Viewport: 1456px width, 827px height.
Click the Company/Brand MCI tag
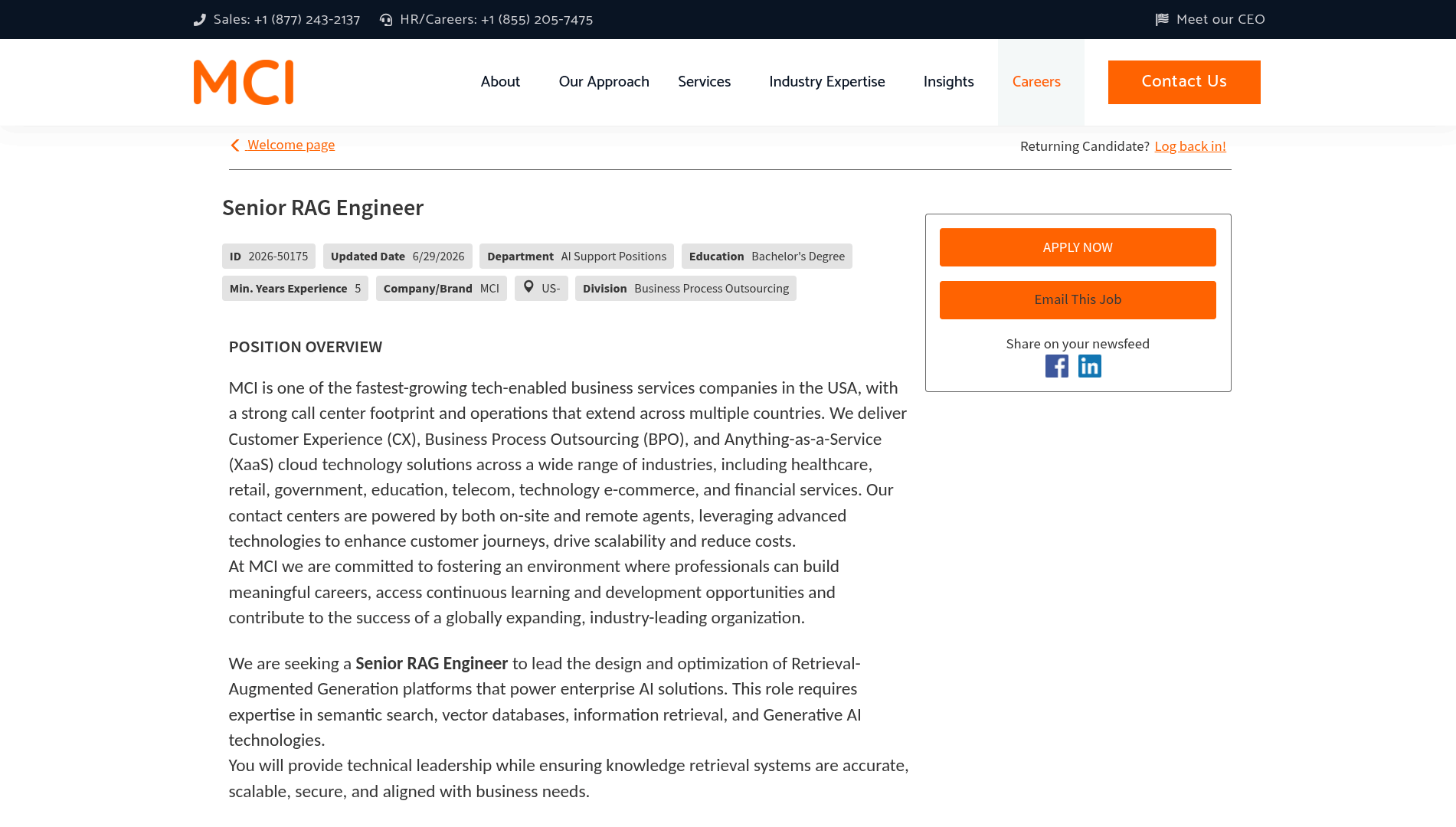coord(441,289)
